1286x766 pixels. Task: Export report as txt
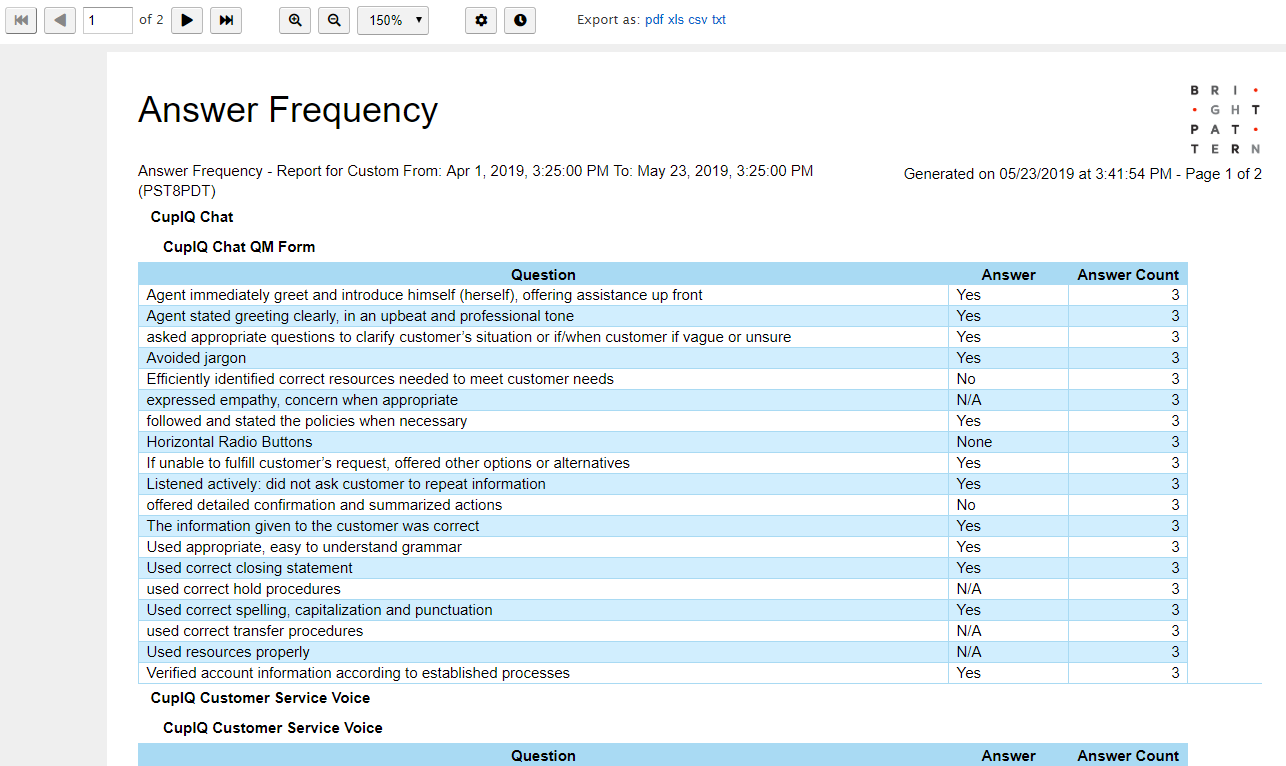tap(719, 20)
